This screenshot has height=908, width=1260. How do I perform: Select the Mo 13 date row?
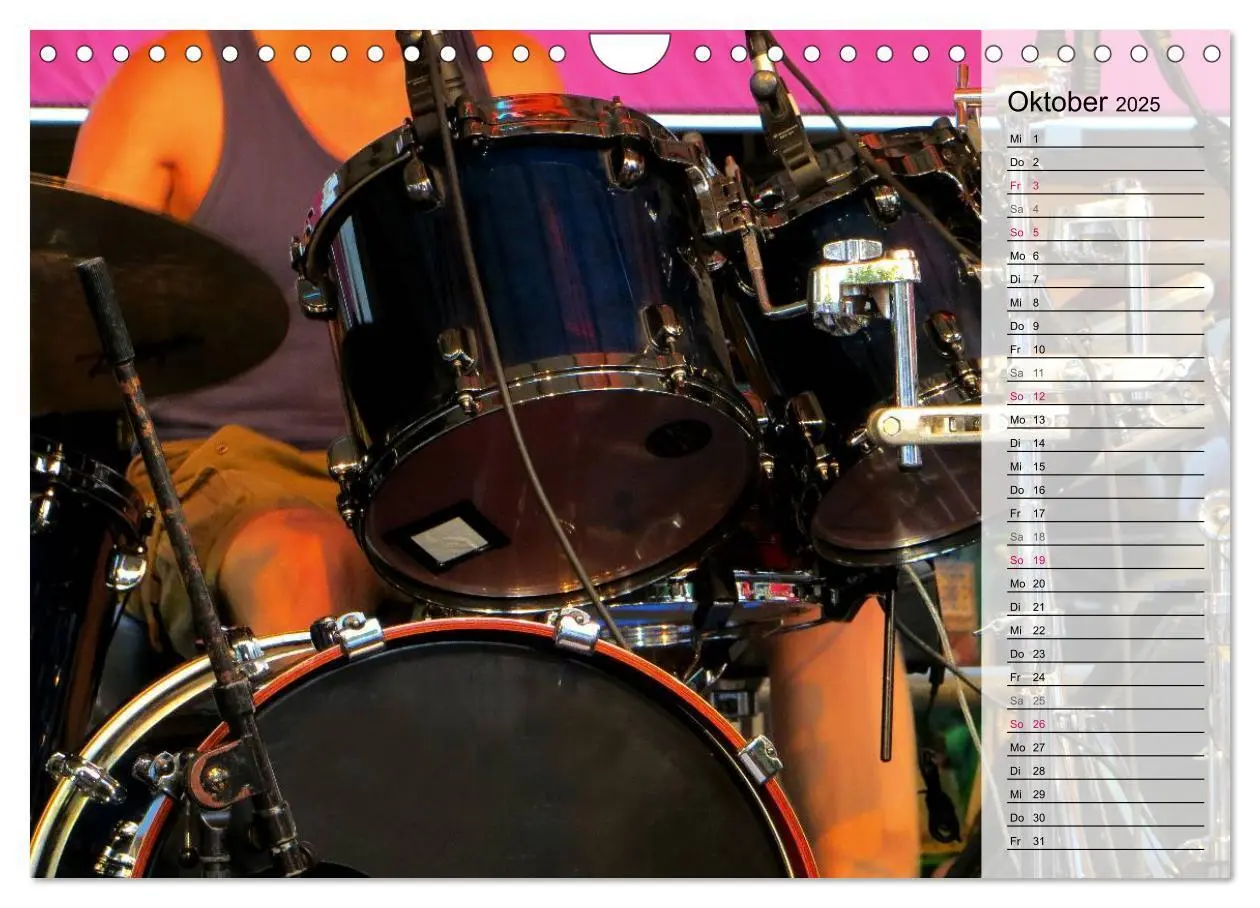1105,419
